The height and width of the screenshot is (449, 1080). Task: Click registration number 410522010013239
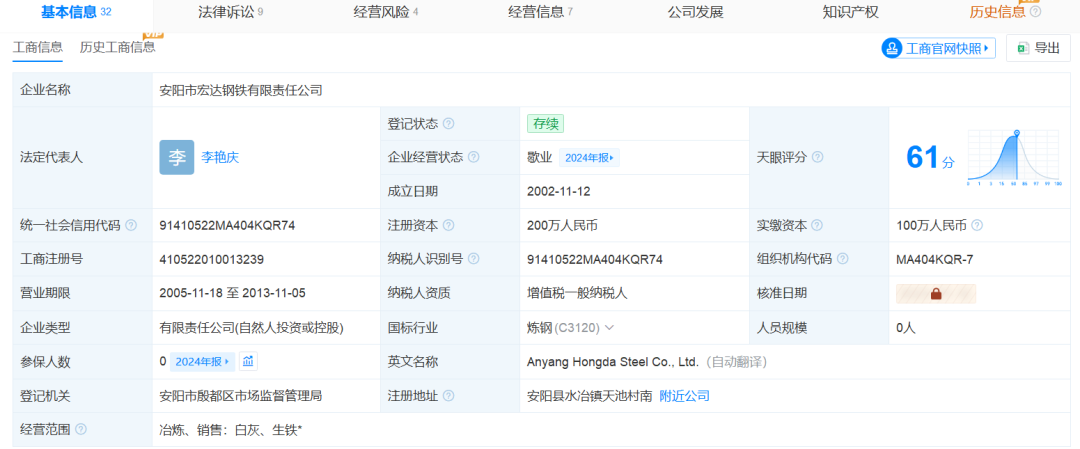click(x=211, y=259)
